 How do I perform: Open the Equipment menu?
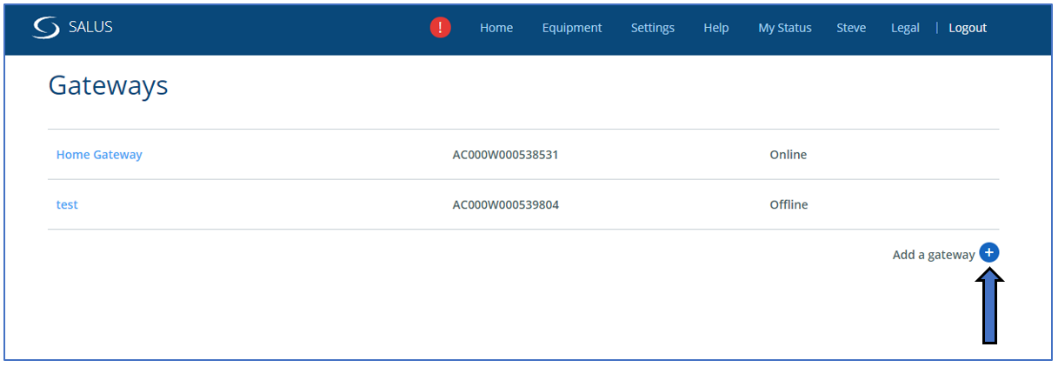[572, 28]
